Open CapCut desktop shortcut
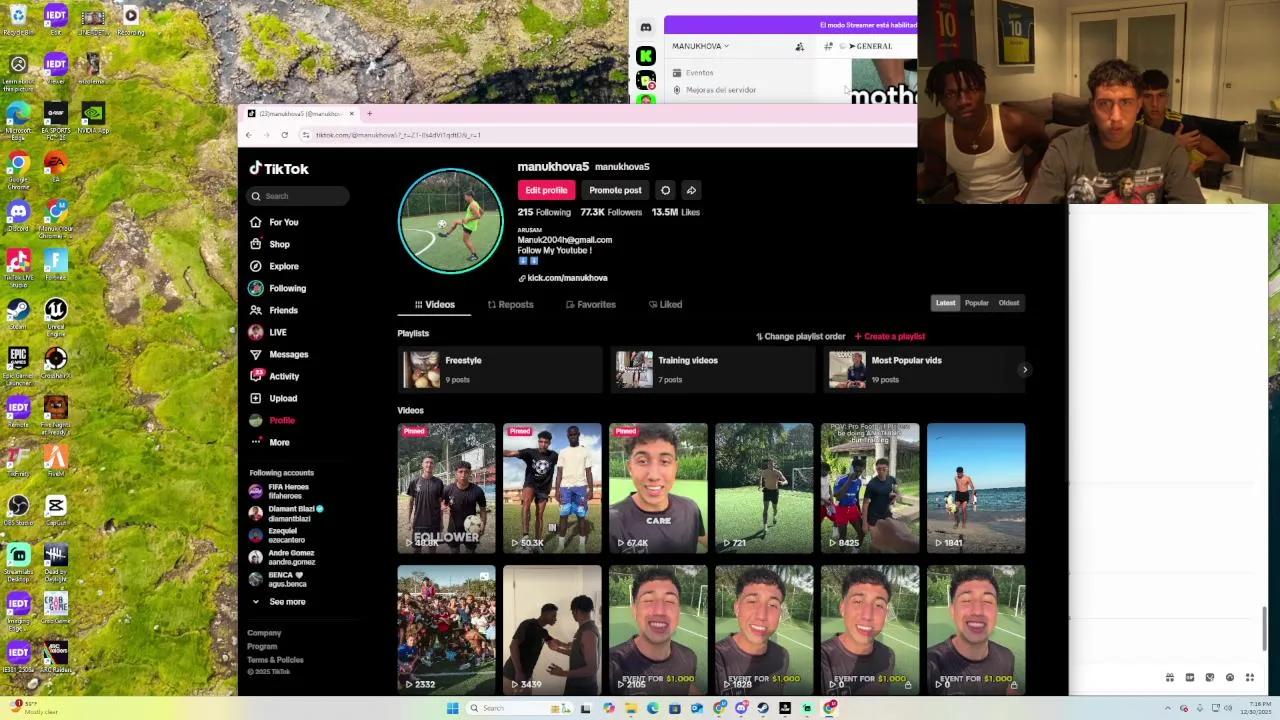1280x720 pixels. [x=55, y=510]
